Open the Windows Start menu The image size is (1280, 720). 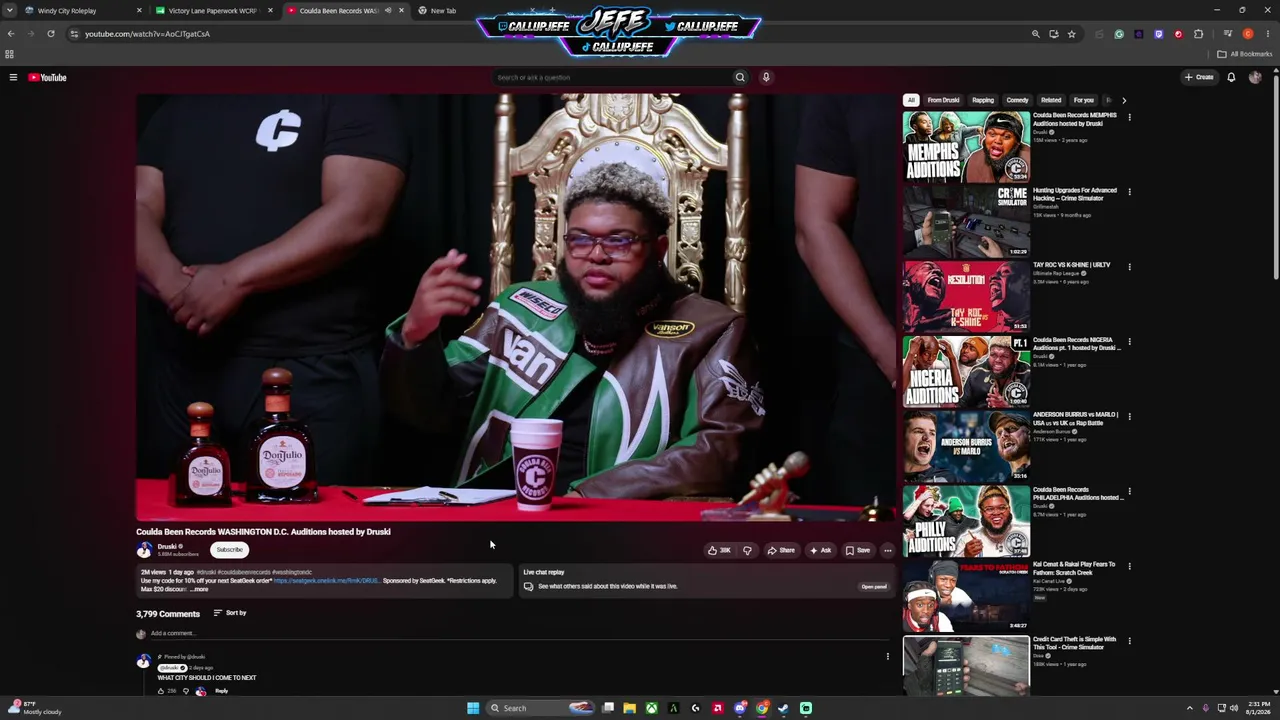pyautogui.click(x=473, y=708)
